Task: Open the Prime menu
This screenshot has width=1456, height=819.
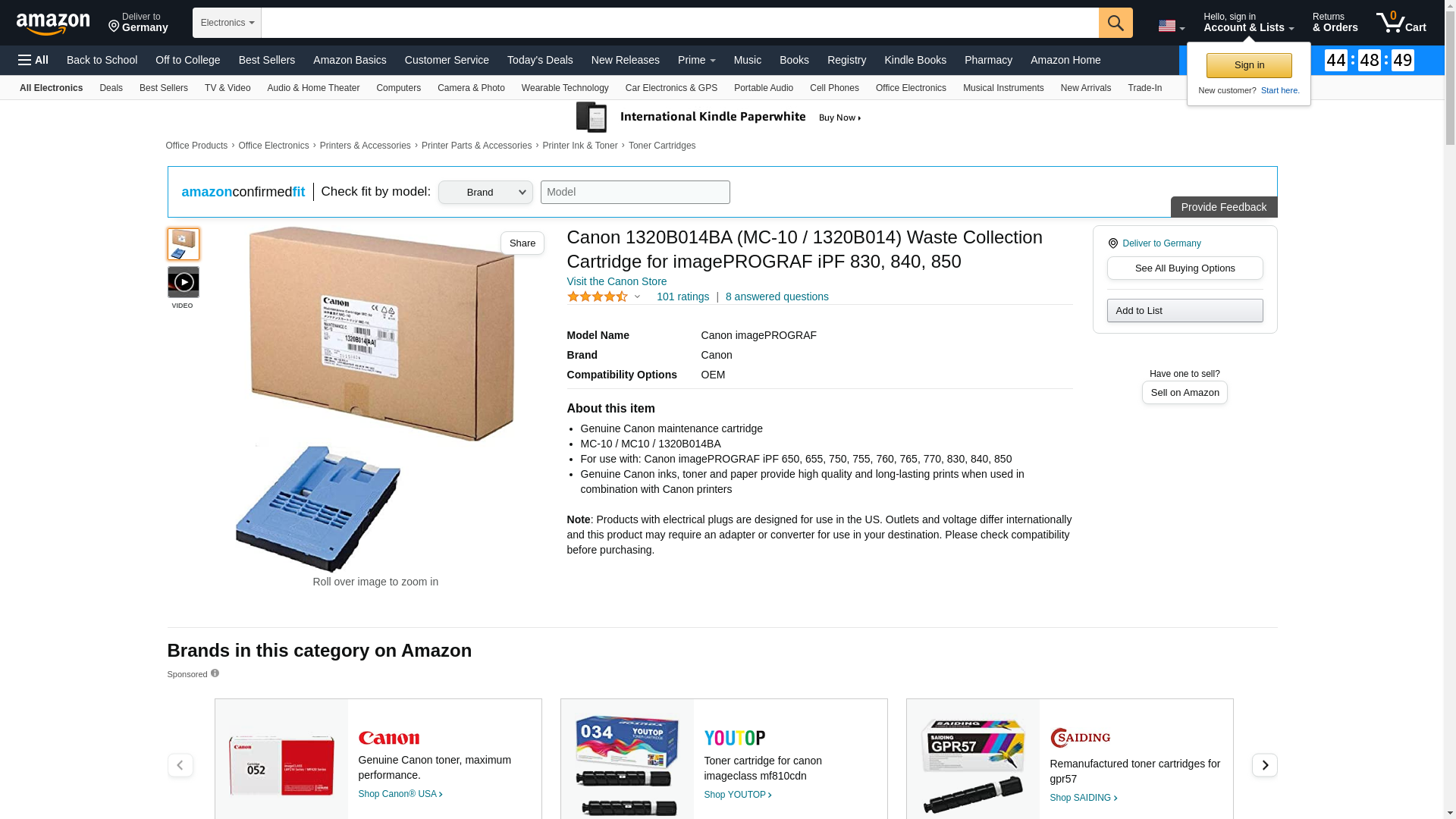Action: pyautogui.click(x=696, y=60)
